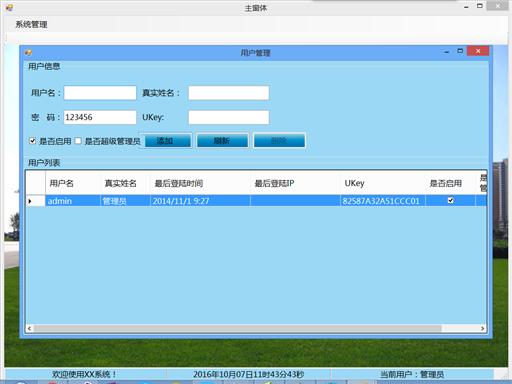The width and height of the screenshot is (512, 384).
Task: Minimize the 用户管理 child window
Action: click(x=447, y=52)
